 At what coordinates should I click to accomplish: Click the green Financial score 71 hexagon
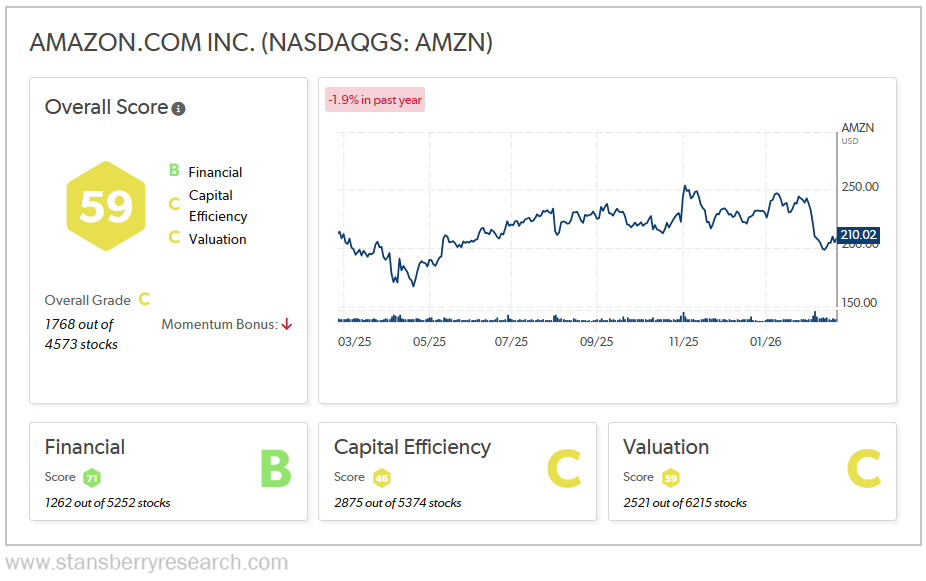(92, 477)
